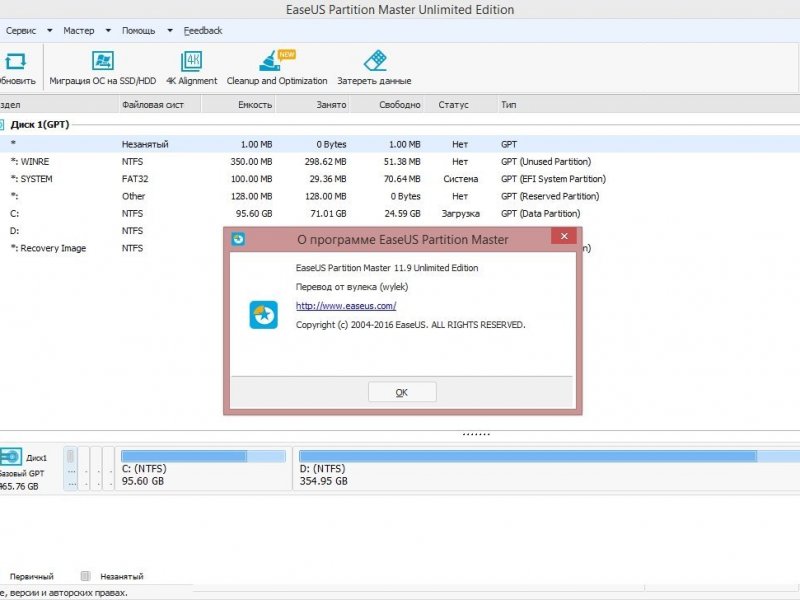Select the SYSTEM FAT32 partition row
Image resolution: width=800 pixels, height=600 pixels.
coord(400,179)
